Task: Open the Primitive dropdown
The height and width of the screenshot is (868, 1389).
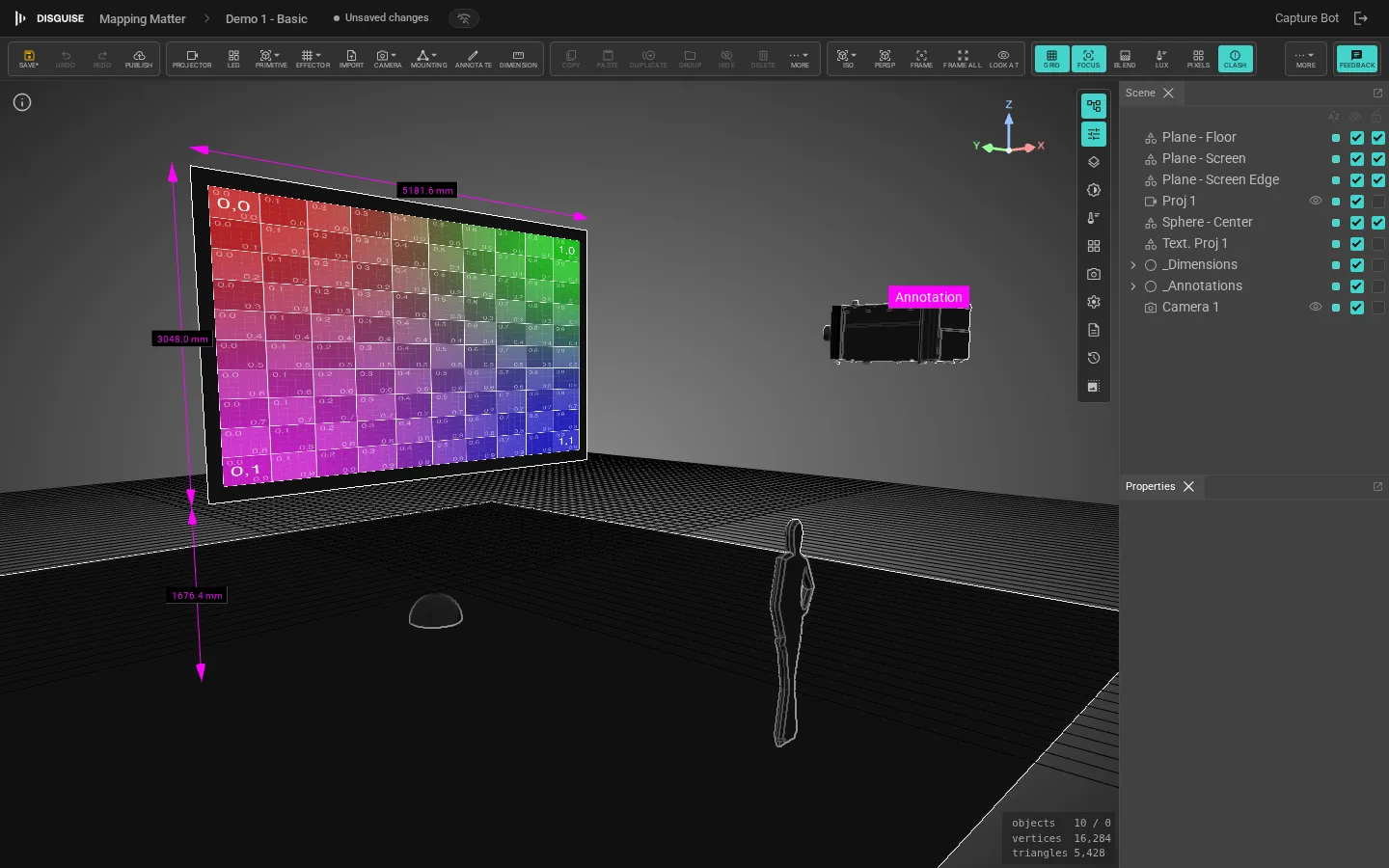Action: click(x=271, y=59)
